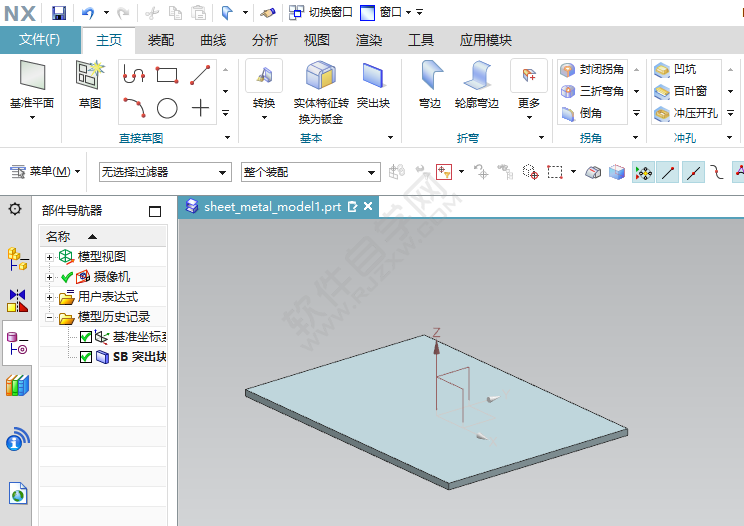Open Part Navigator settings gear
The height and width of the screenshot is (526, 744).
[x=15, y=209]
